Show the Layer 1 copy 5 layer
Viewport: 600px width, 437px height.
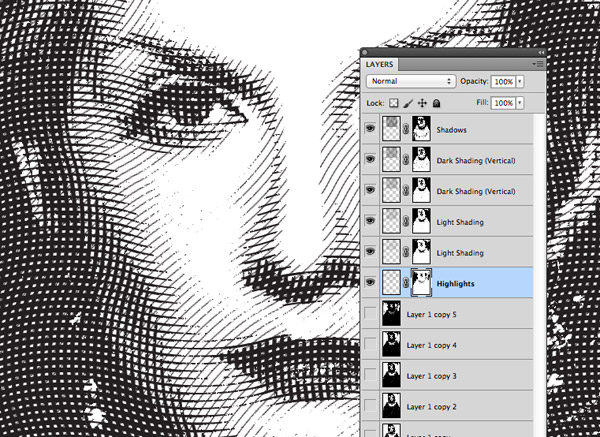tap(372, 314)
